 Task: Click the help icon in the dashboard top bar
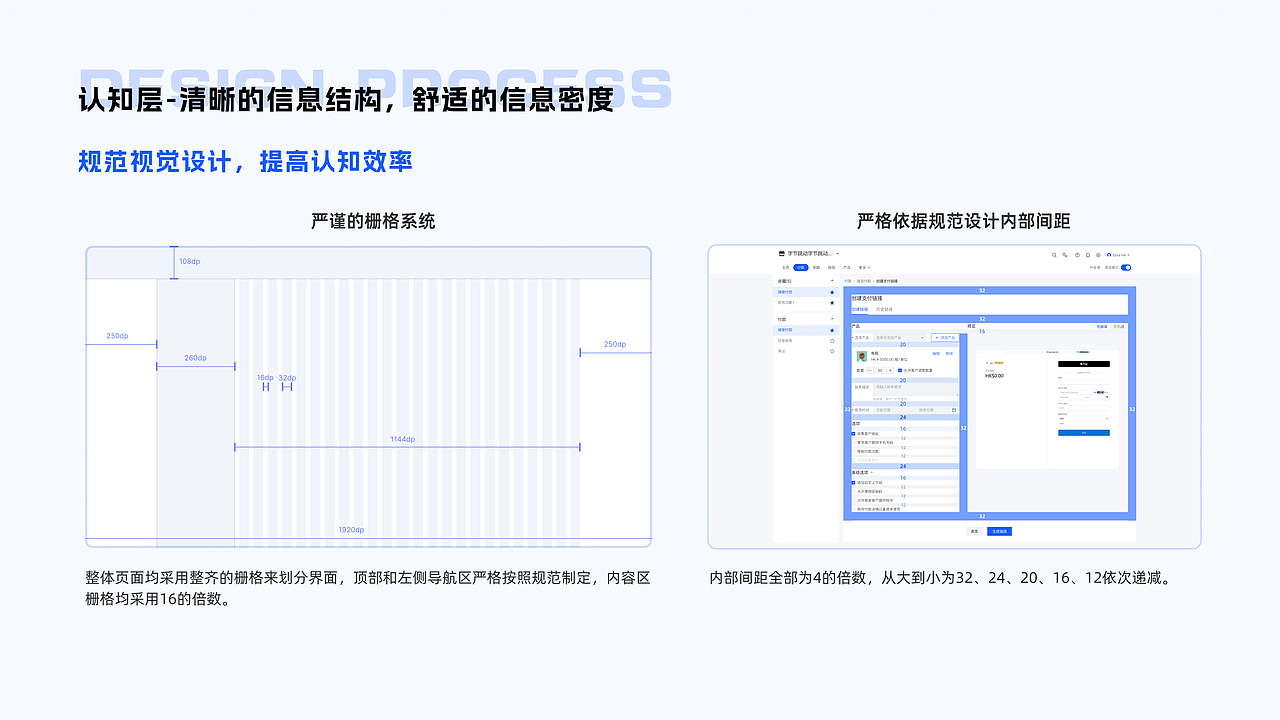(1077, 255)
